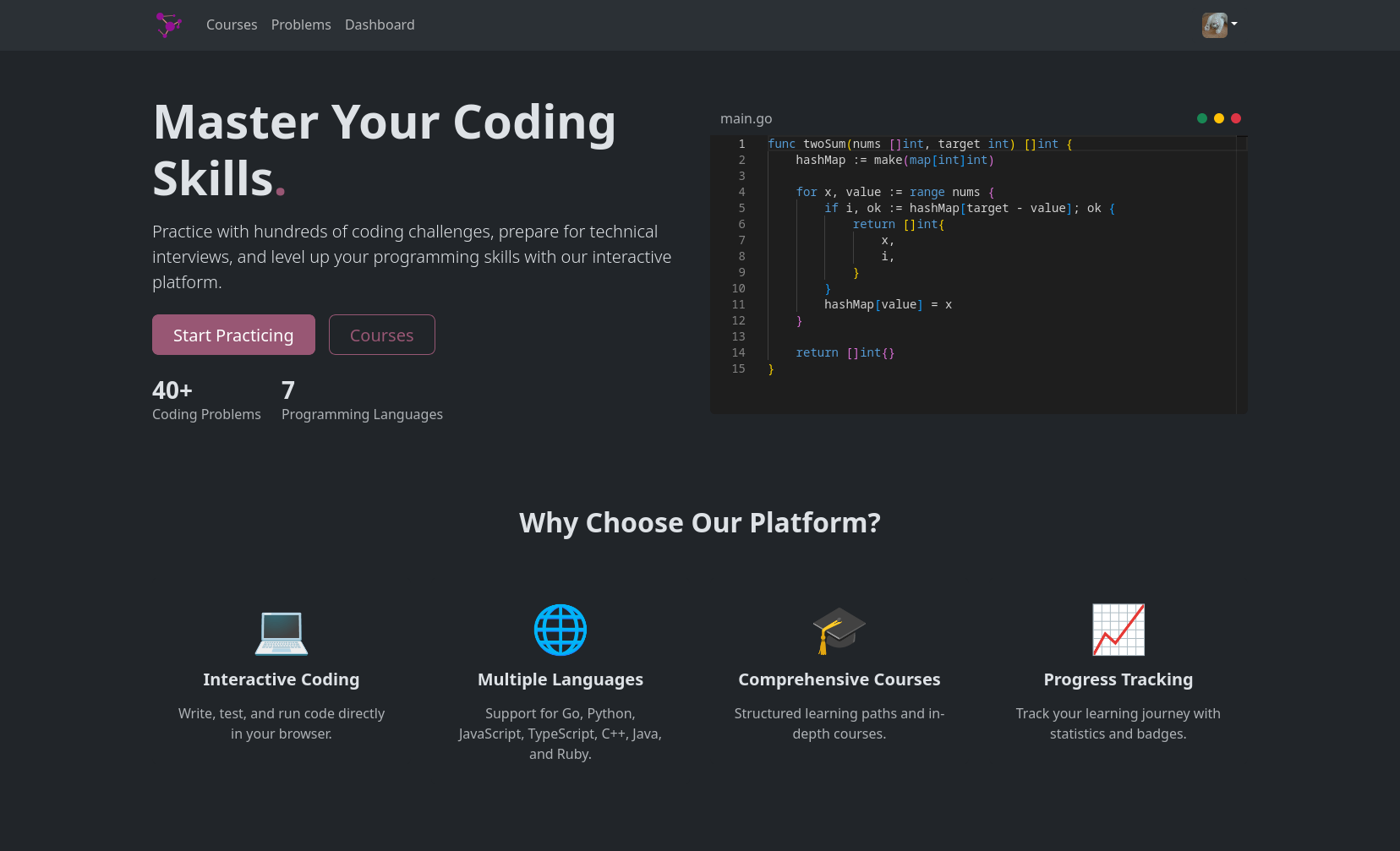Click the Start Practicing button
This screenshot has width=1400, height=851.
233,335
